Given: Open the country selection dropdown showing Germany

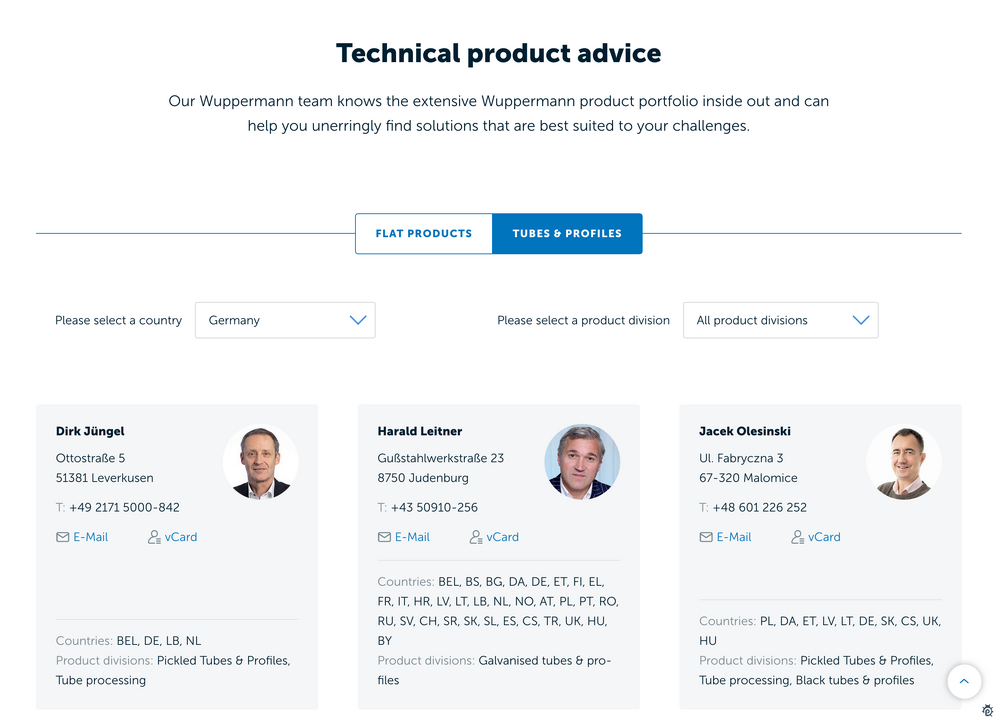Looking at the screenshot, I should (285, 320).
